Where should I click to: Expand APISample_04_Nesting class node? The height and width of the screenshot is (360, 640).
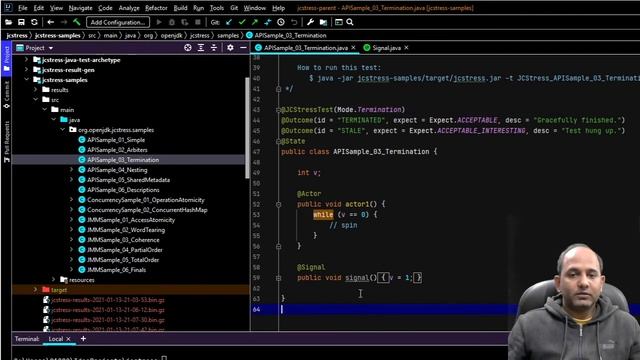(71, 170)
